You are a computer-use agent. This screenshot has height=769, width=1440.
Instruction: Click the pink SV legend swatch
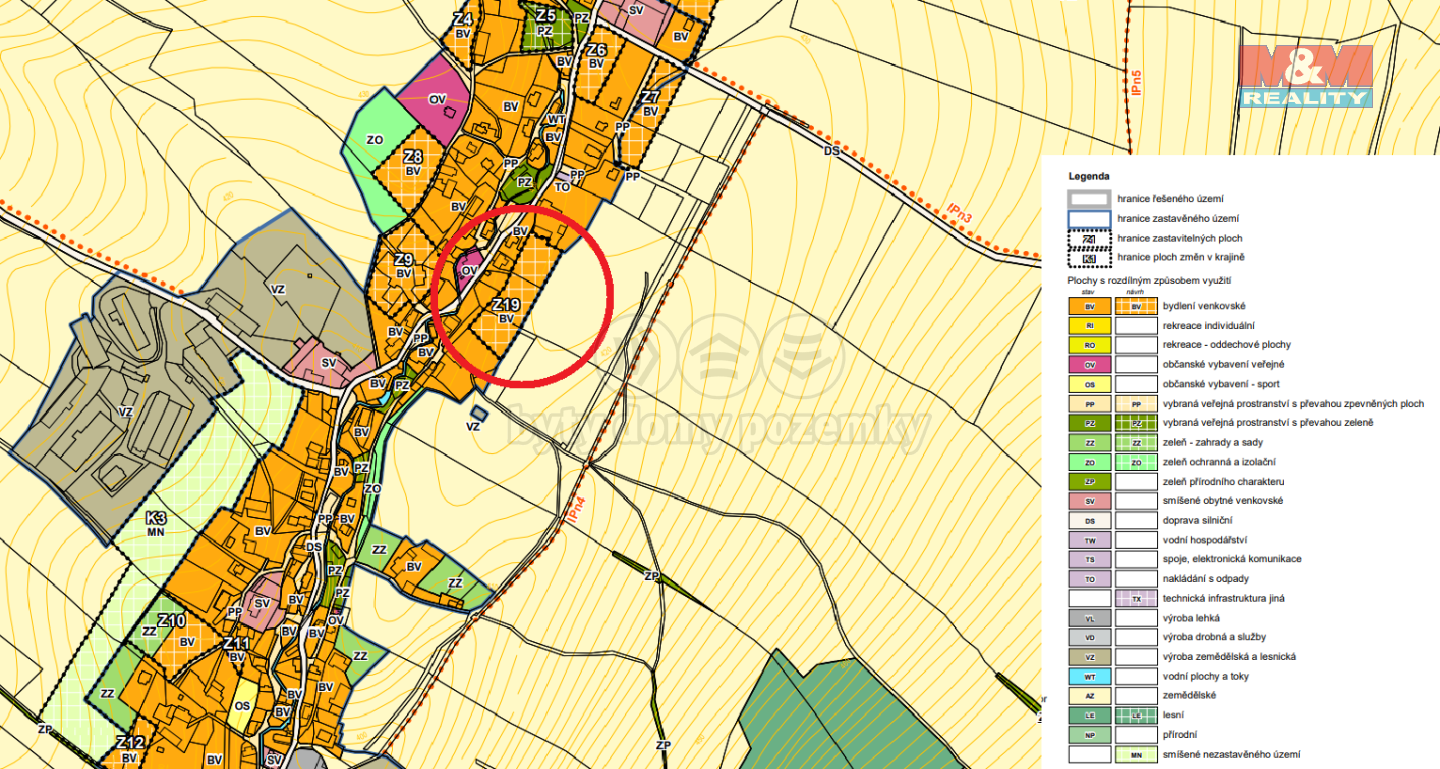[x=1090, y=501]
